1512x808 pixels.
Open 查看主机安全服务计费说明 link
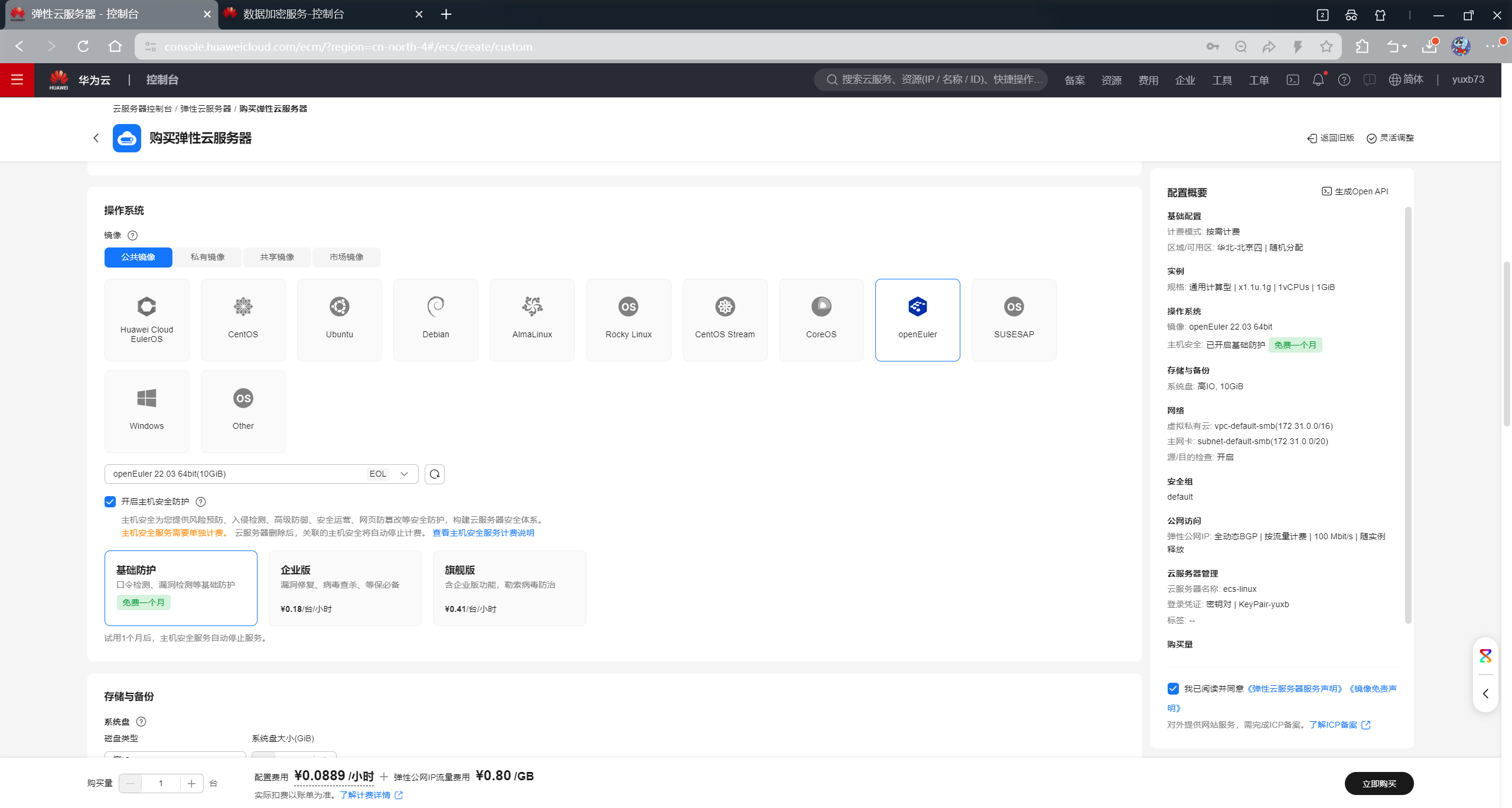click(x=483, y=533)
